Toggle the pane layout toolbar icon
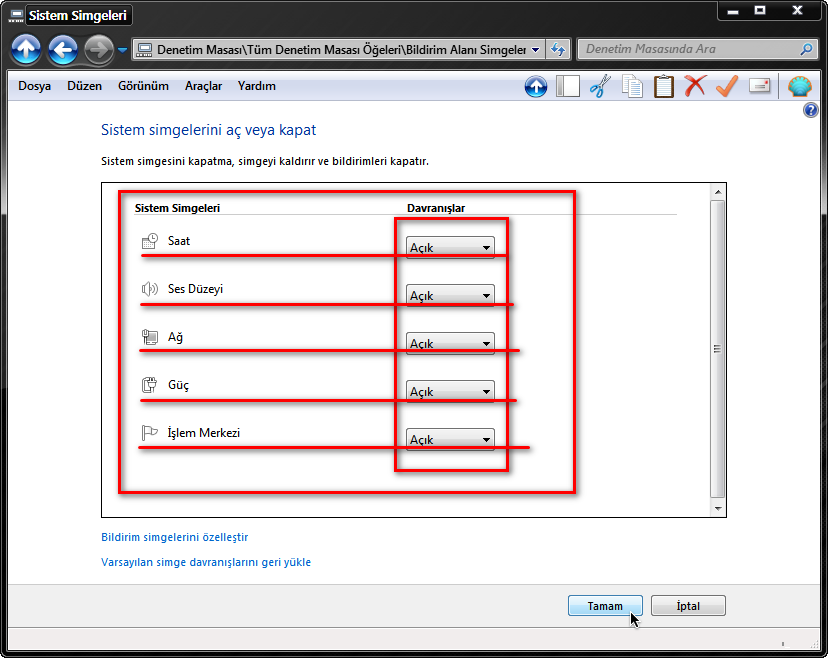The height and width of the screenshot is (658, 828). coord(568,86)
